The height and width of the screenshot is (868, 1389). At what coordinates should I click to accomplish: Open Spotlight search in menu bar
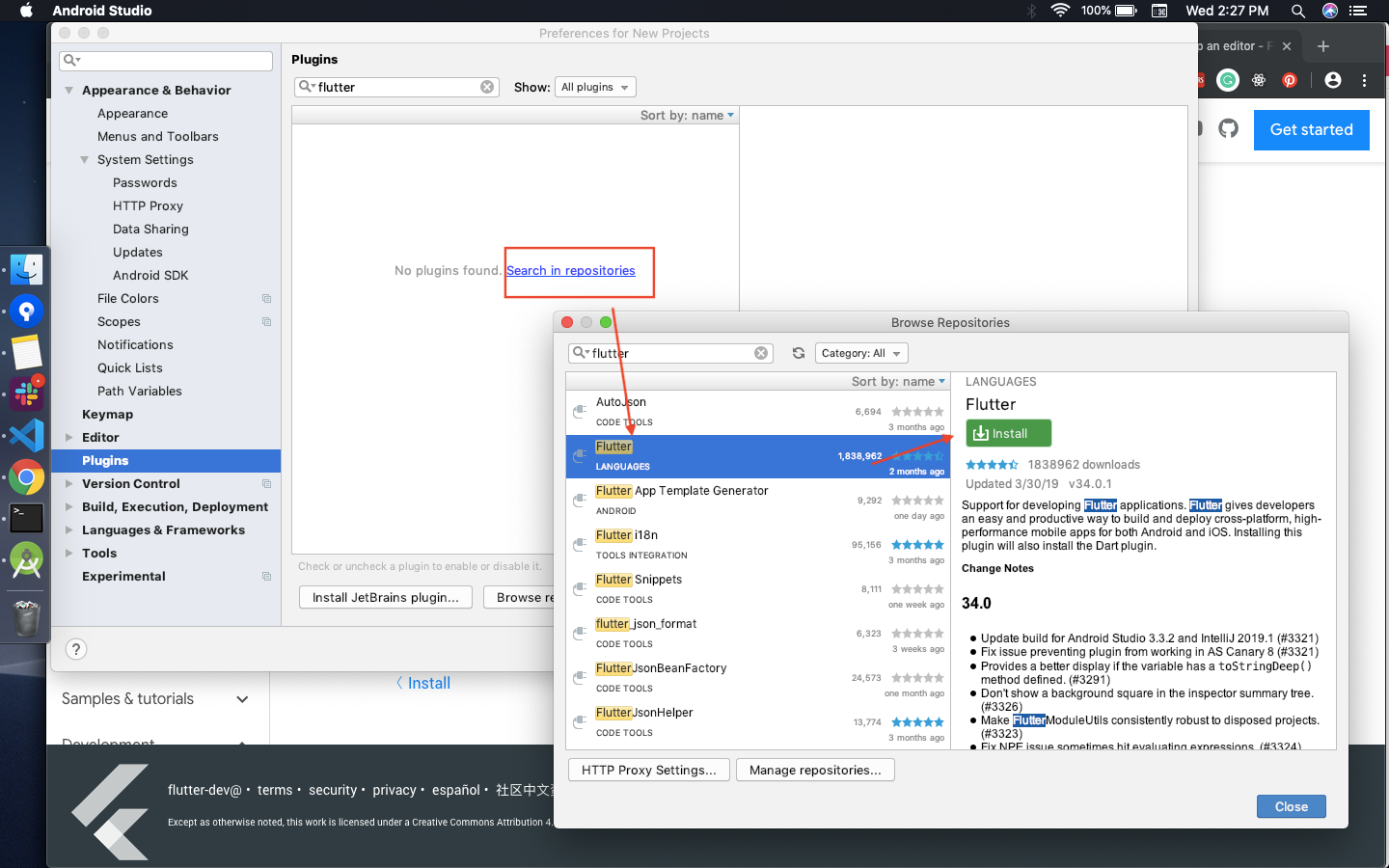[1298, 11]
